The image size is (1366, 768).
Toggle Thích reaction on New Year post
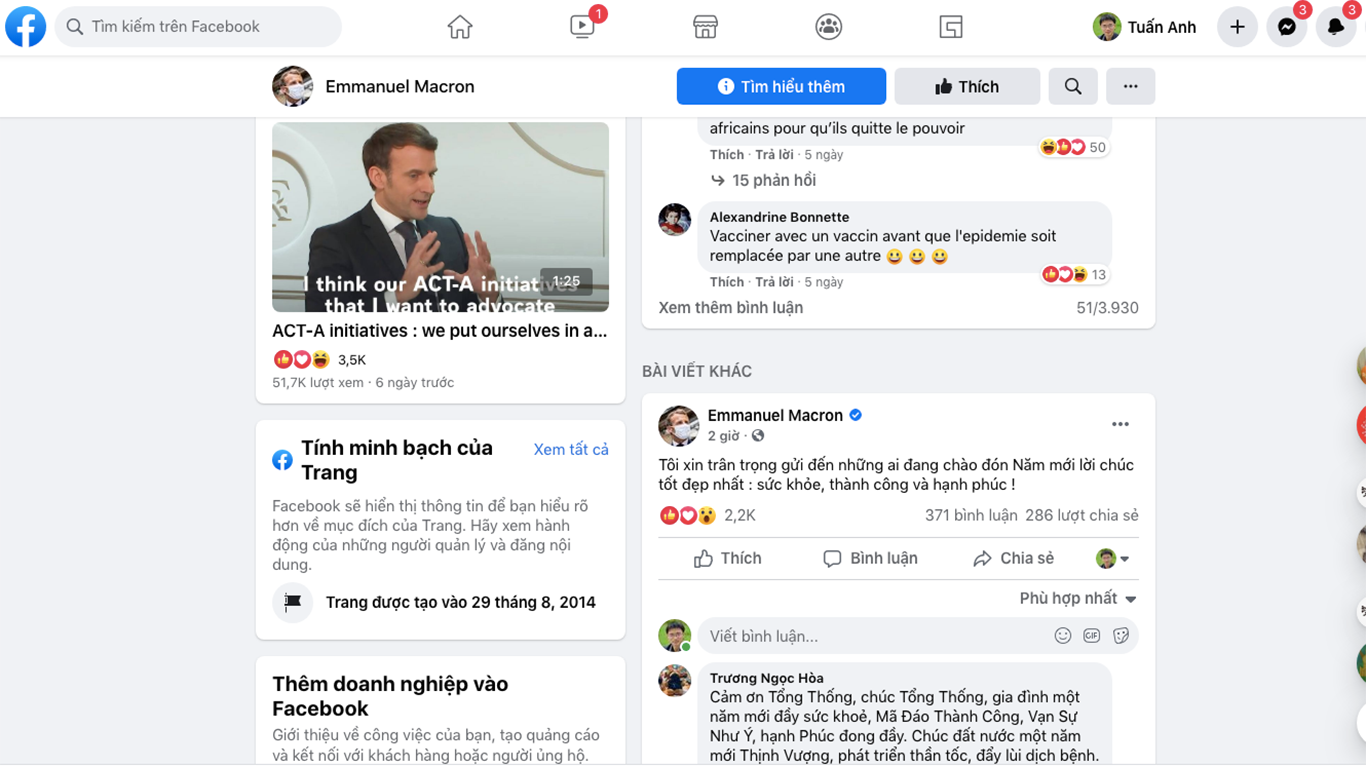728,559
